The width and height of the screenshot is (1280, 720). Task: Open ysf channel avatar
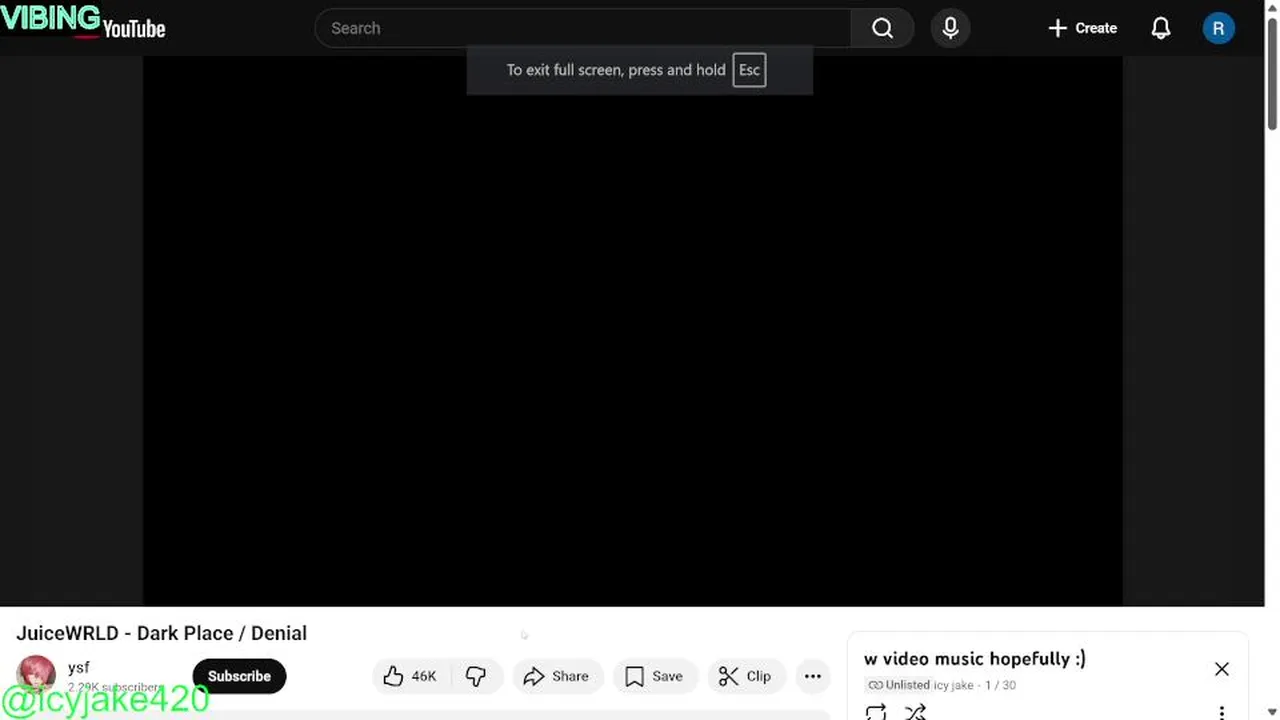[36, 675]
